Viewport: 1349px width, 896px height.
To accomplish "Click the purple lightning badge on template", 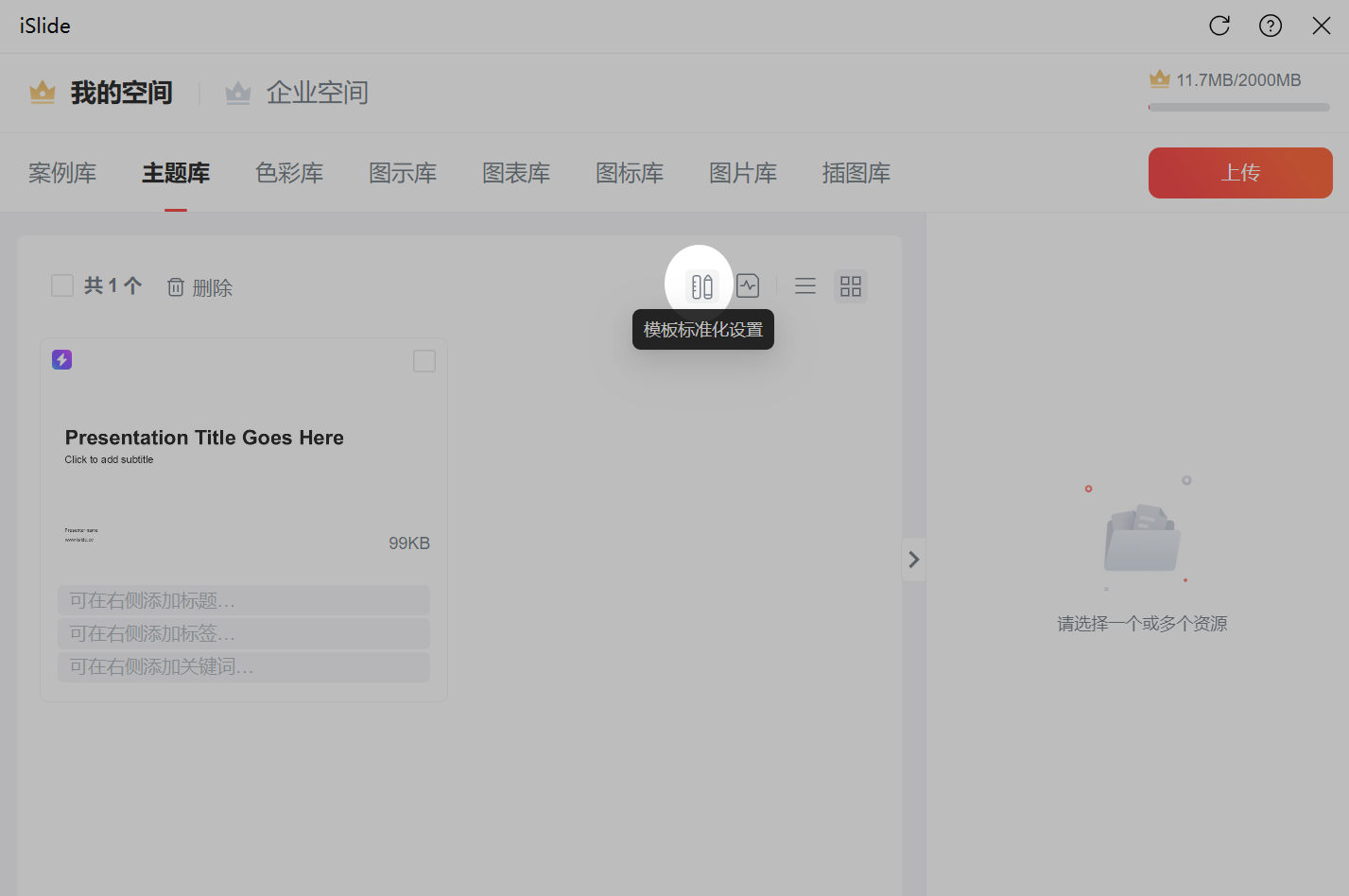I will coord(62,359).
